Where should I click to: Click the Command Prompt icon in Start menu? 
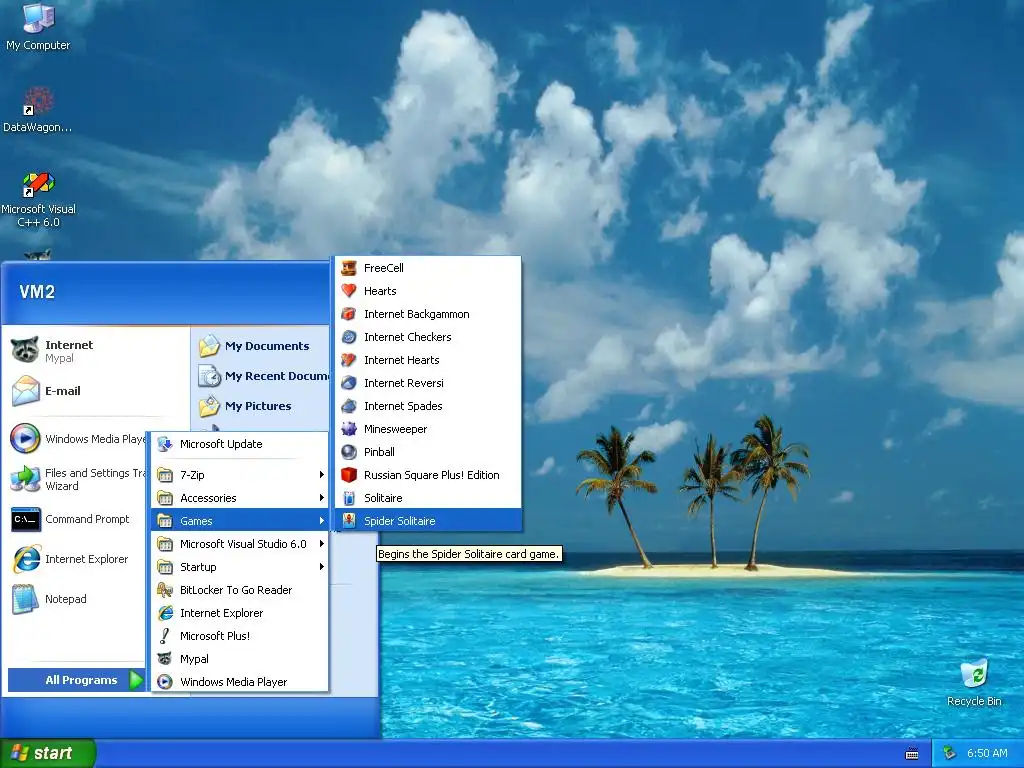pos(25,519)
